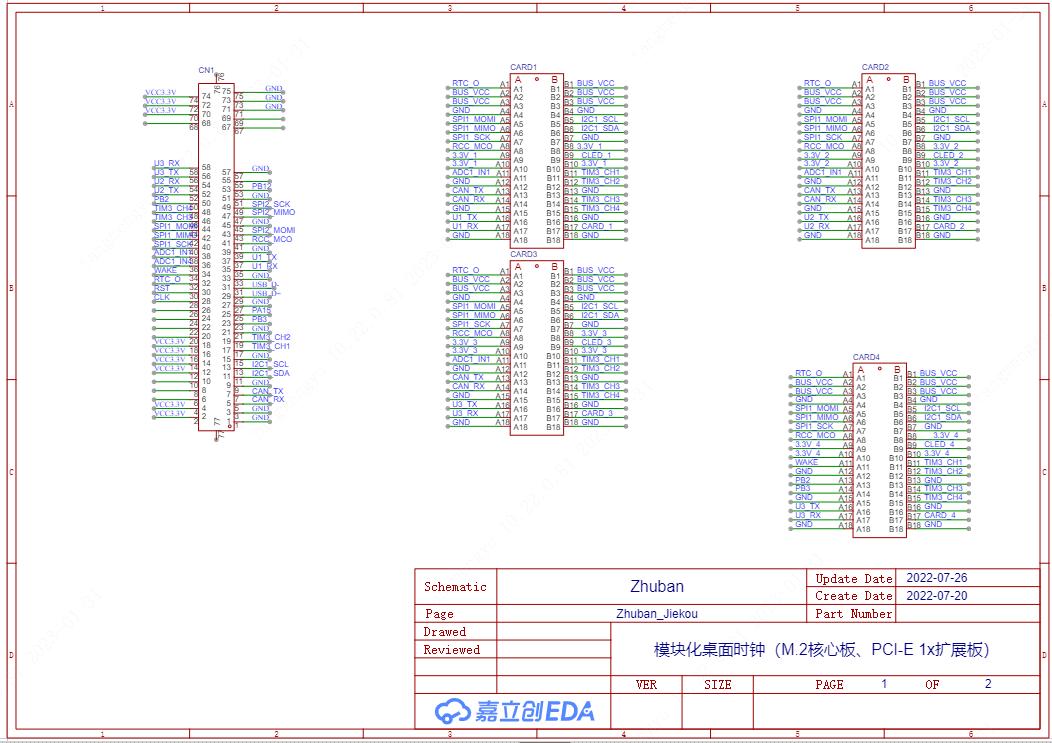Select the CN1 connector symbol
The height and width of the screenshot is (743, 1052).
point(216,257)
